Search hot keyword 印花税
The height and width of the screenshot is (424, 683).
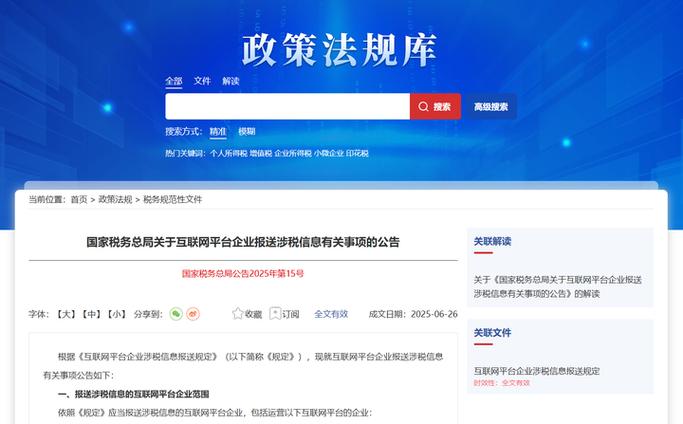(x=357, y=153)
